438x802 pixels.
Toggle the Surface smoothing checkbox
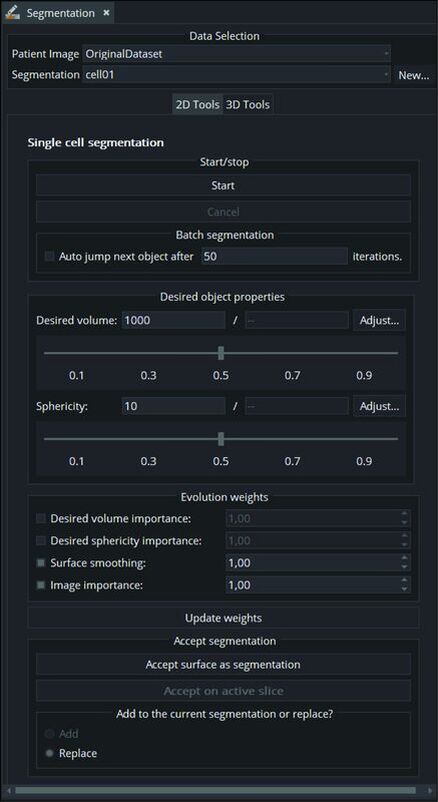(x=41, y=563)
